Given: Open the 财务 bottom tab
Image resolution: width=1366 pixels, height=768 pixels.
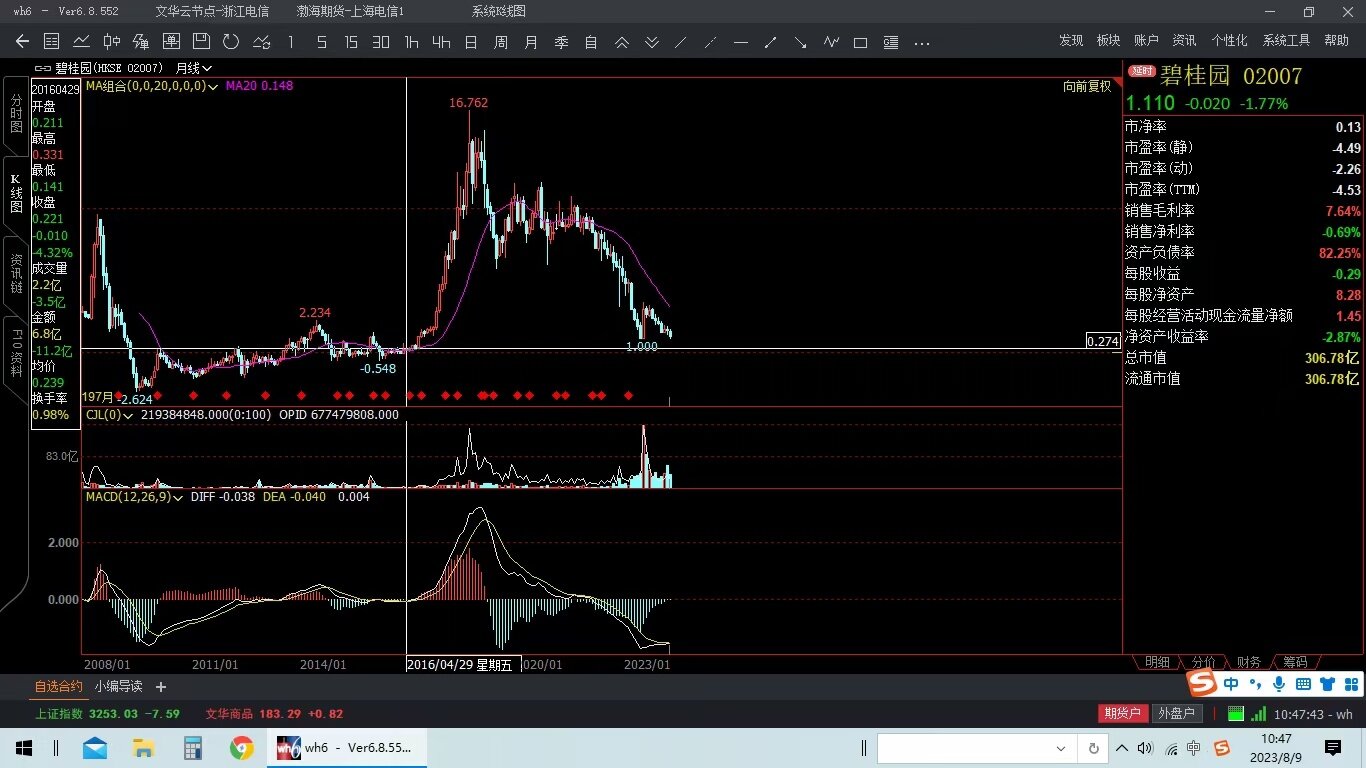Looking at the screenshot, I should tap(1249, 662).
